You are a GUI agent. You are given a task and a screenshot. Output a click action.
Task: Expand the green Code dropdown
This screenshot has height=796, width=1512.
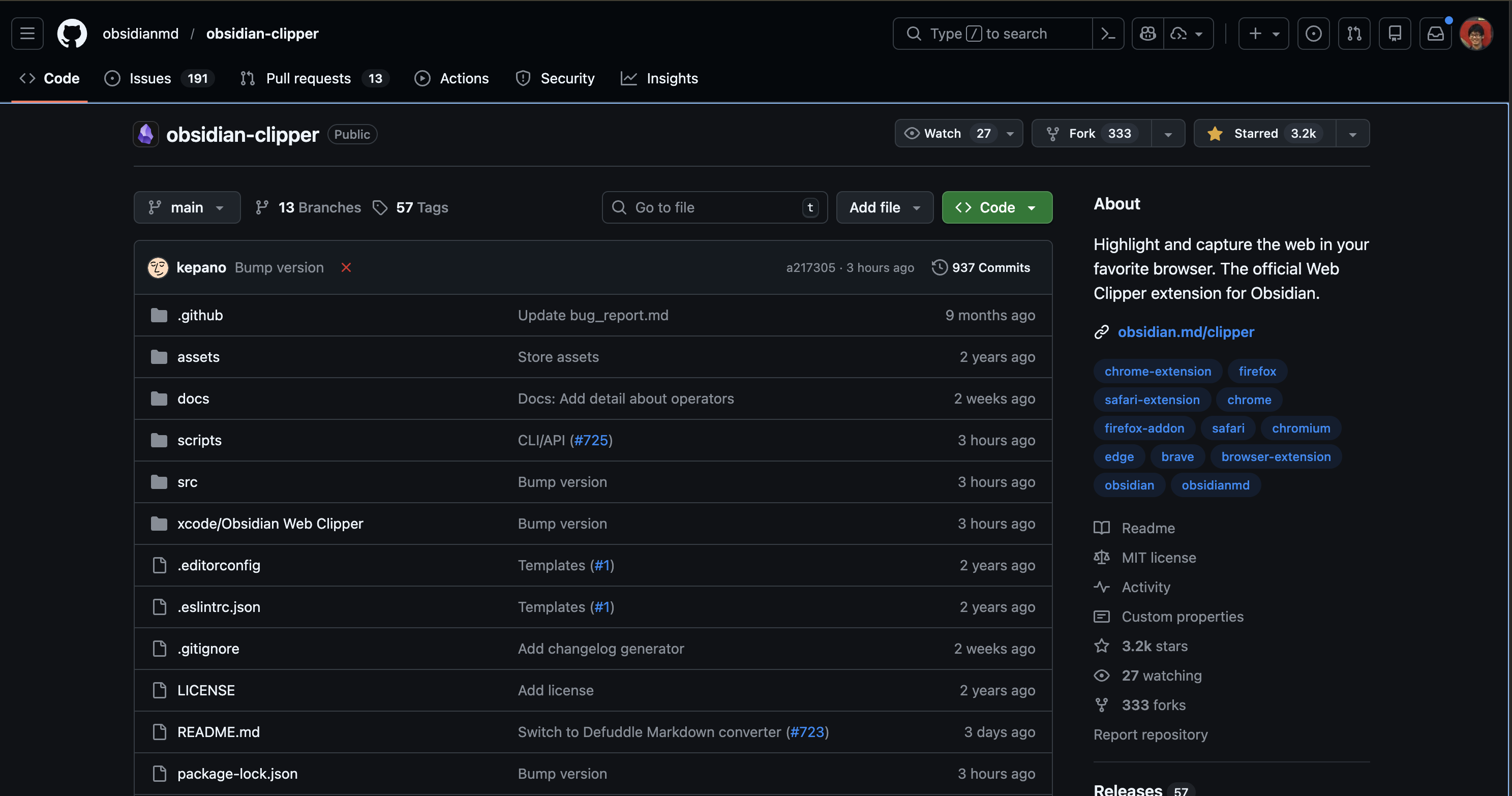point(996,207)
